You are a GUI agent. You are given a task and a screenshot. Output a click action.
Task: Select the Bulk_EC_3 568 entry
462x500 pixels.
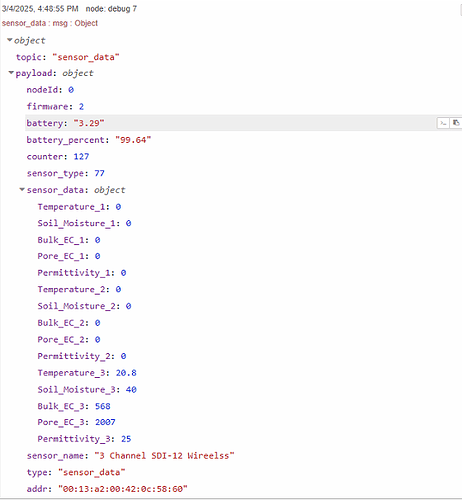coord(74,406)
